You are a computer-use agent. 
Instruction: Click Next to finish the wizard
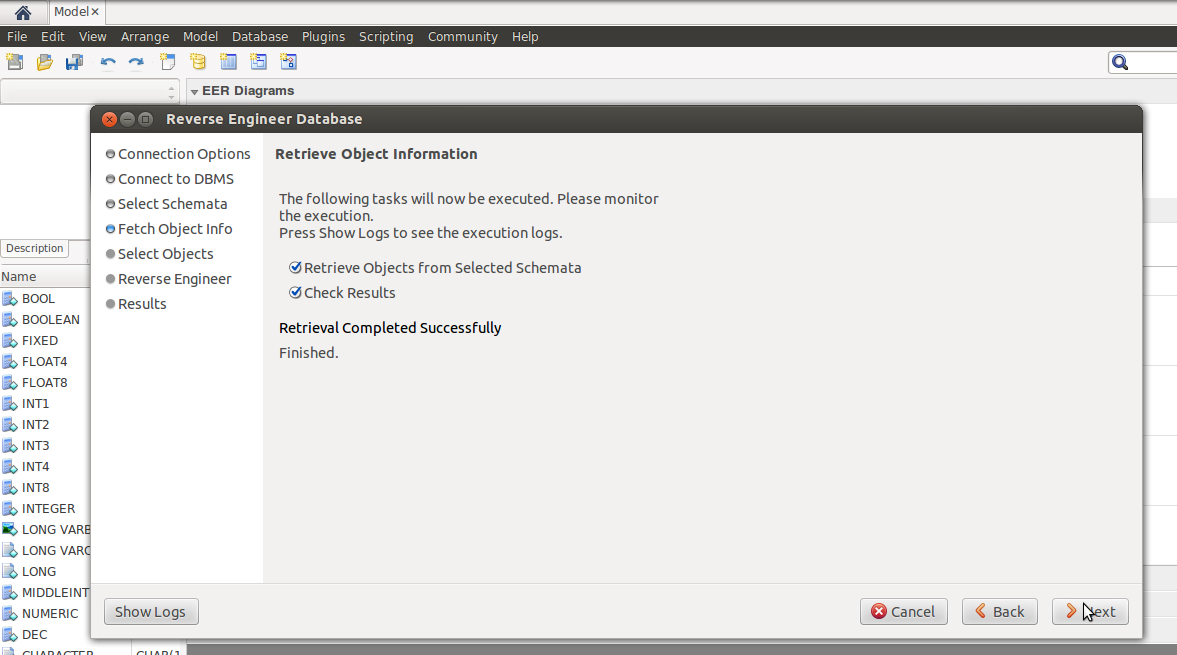coord(1089,611)
